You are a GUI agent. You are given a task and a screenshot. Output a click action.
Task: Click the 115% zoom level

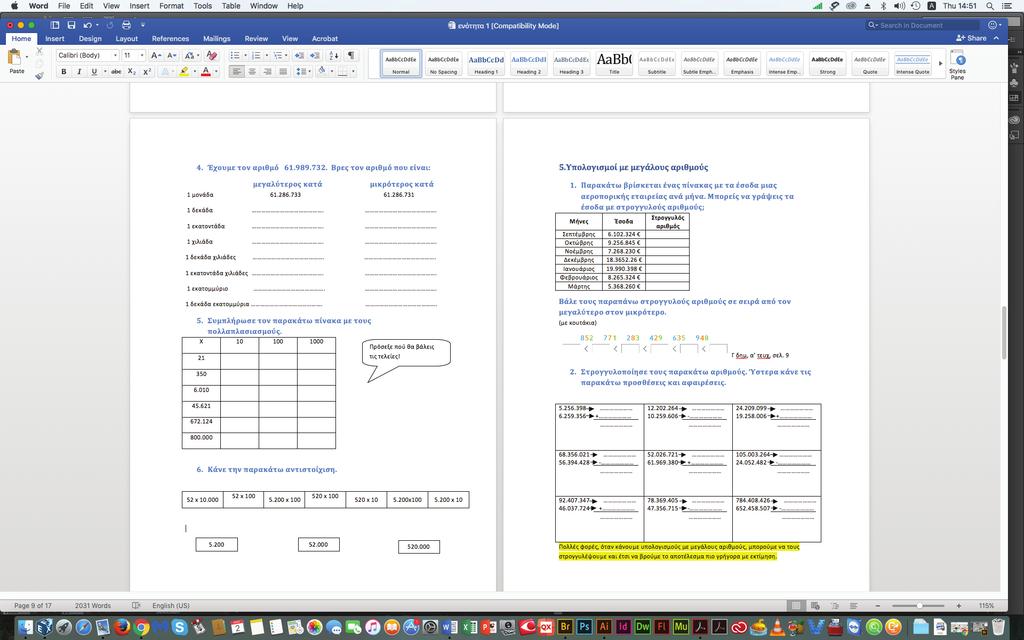click(x=986, y=605)
